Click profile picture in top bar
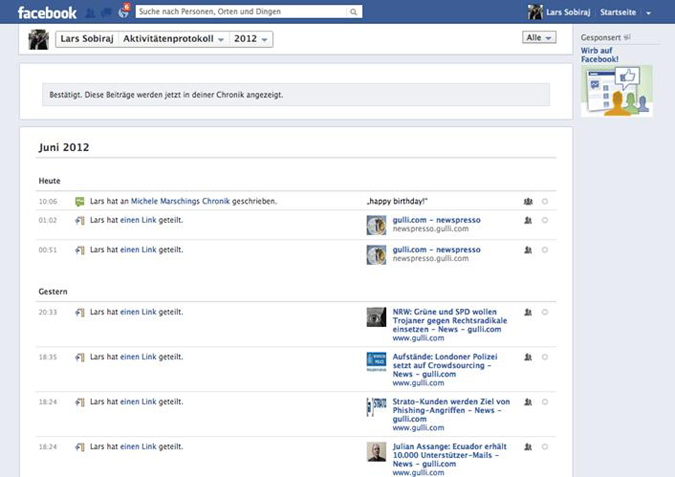 coord(535,12)
